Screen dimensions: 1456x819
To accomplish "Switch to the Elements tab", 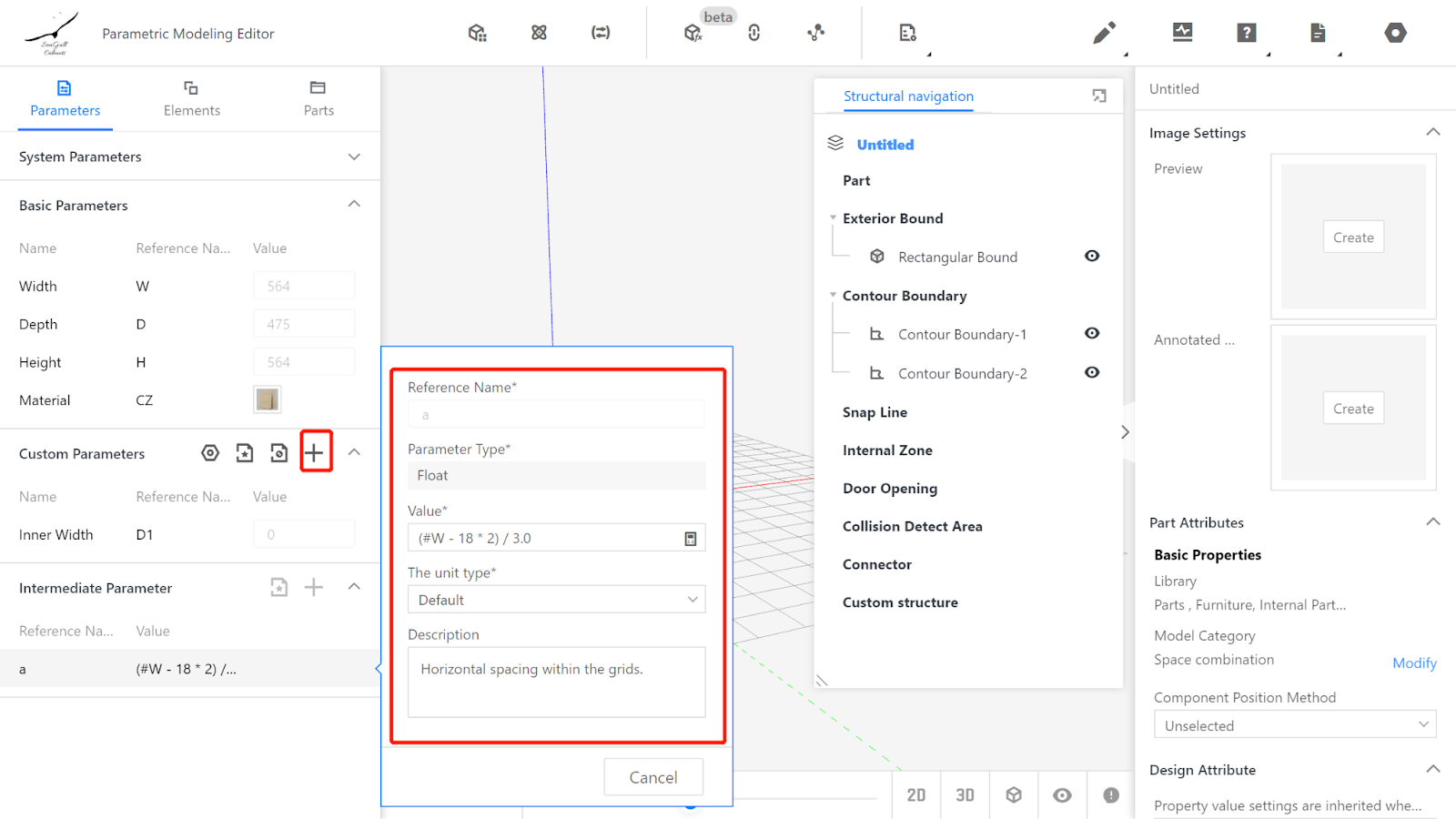I will [x=191, y=98].
